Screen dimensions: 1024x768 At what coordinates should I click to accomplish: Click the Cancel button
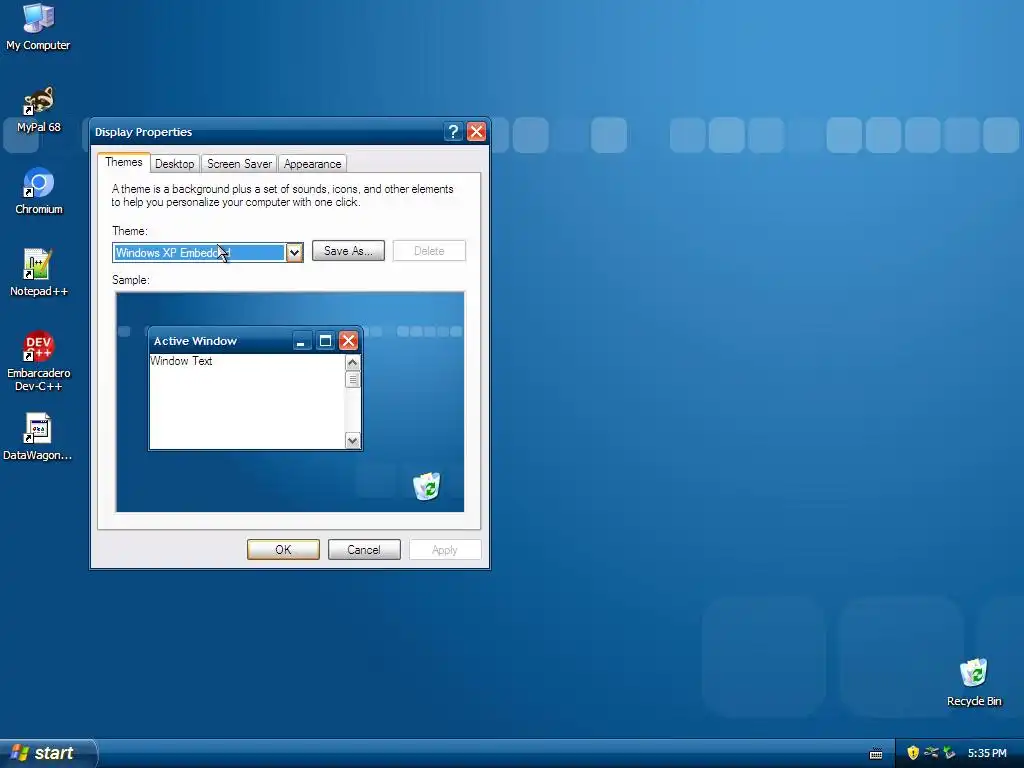[x=364, y=550]
